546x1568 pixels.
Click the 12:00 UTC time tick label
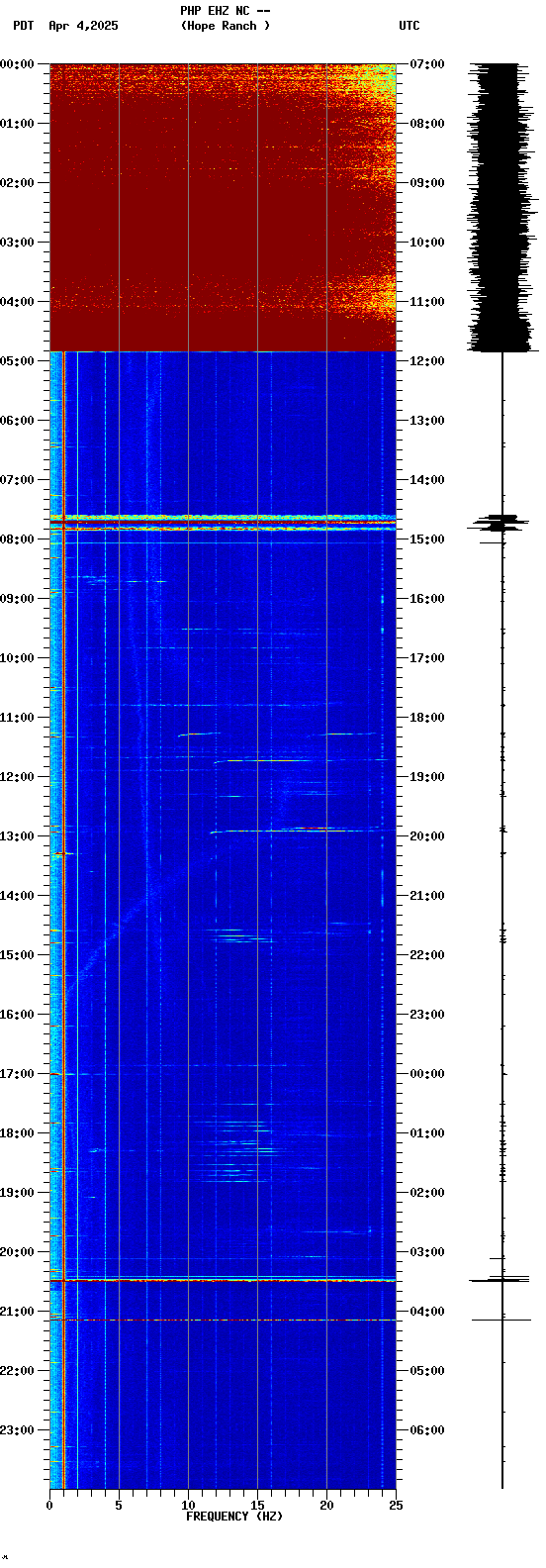tap(426, 360)
